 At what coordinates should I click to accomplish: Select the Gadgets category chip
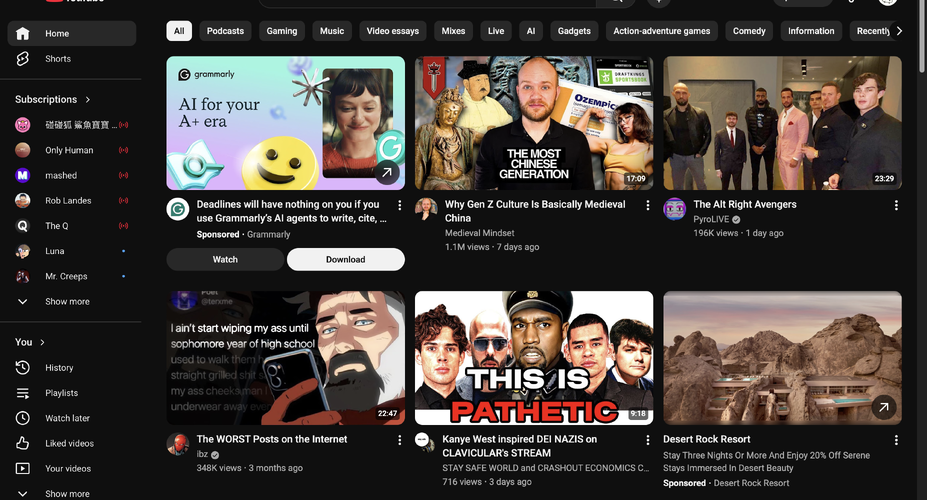pyautogui.click(x=574, y=31)
